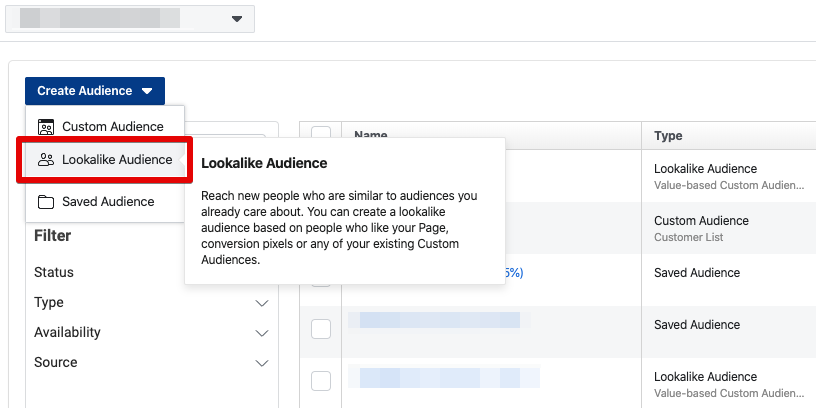Viewport: 816px width, 408px height.
Task: Expand the Availability filter section
Action: coord(262,333)
